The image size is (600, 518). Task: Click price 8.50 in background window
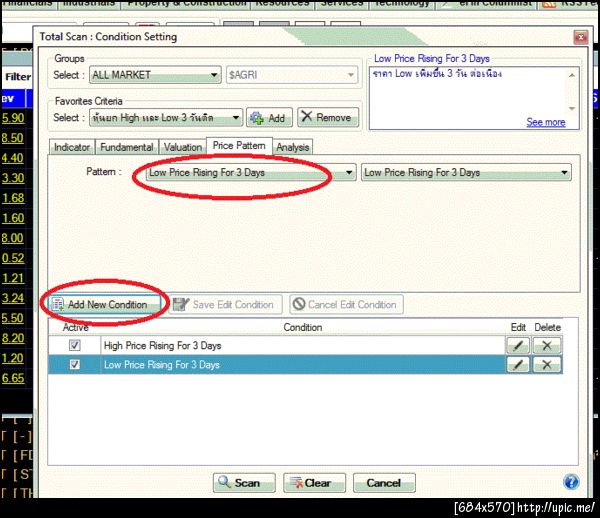point(13,138)
